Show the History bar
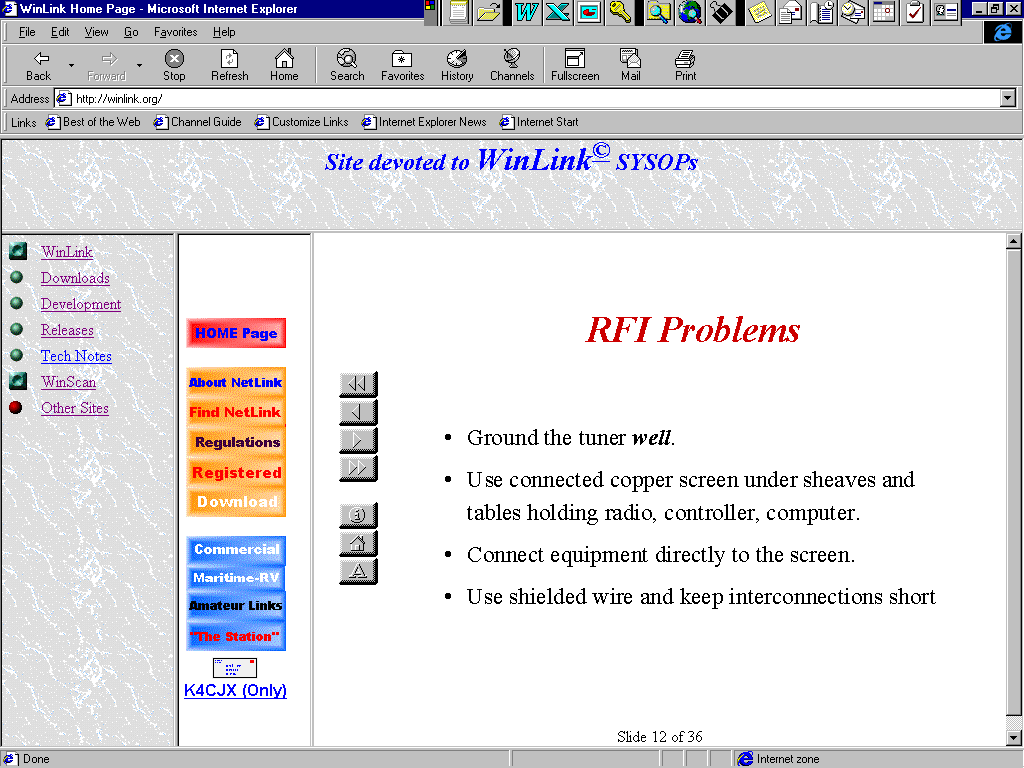The width and height of the screenshot is (1024, 768). pos(456,65)
